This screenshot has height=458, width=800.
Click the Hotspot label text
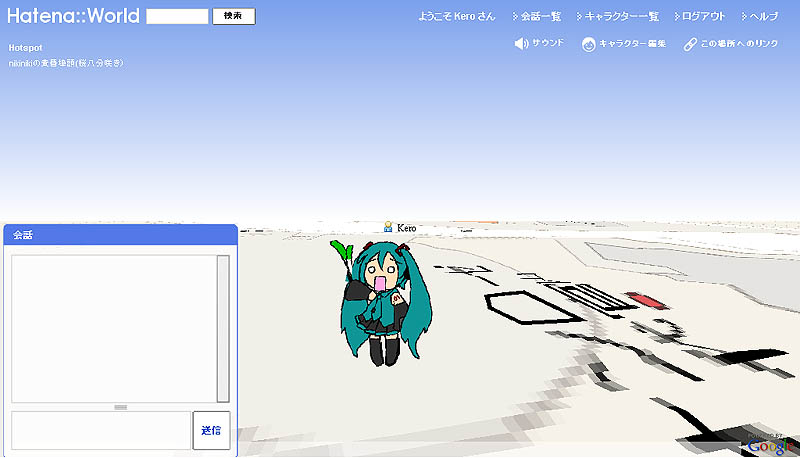[x=26, y=48]
